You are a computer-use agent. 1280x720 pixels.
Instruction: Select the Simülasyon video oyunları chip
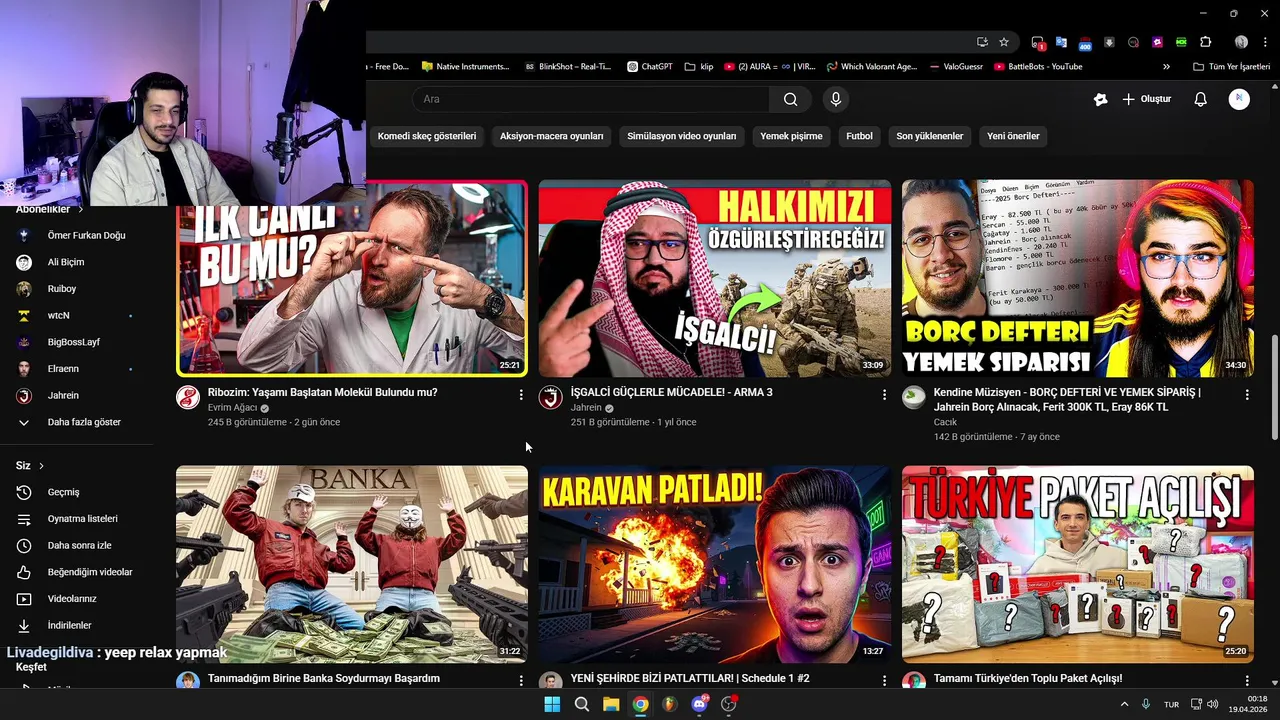coord(681,136)
